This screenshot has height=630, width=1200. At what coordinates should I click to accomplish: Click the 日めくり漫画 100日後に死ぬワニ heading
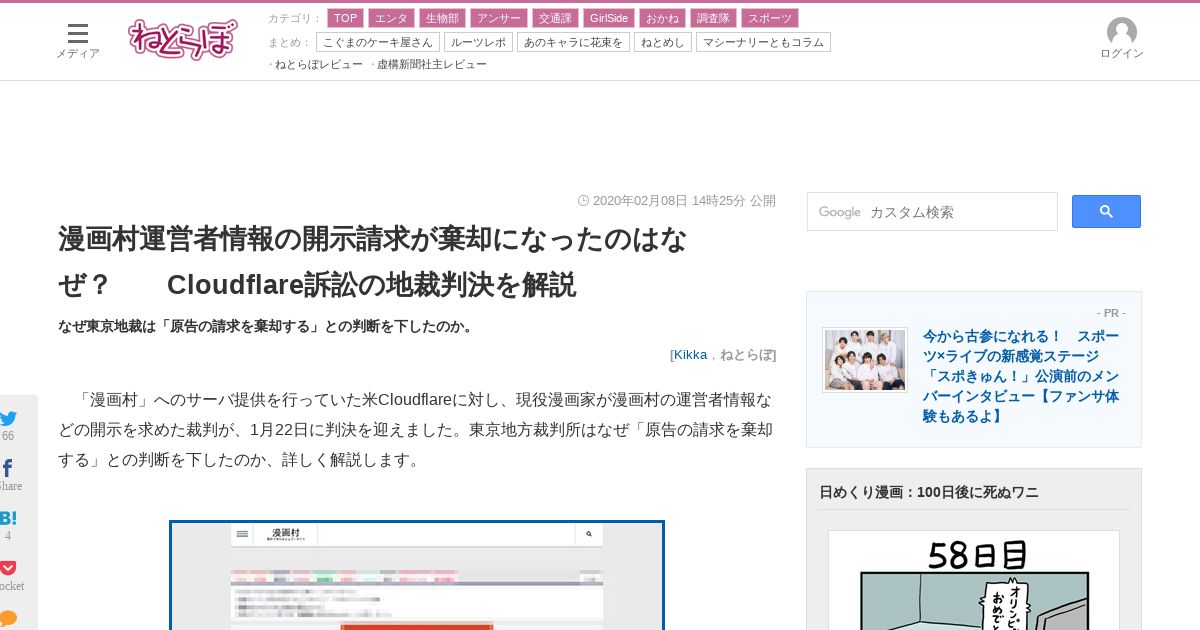coord(929,492)
